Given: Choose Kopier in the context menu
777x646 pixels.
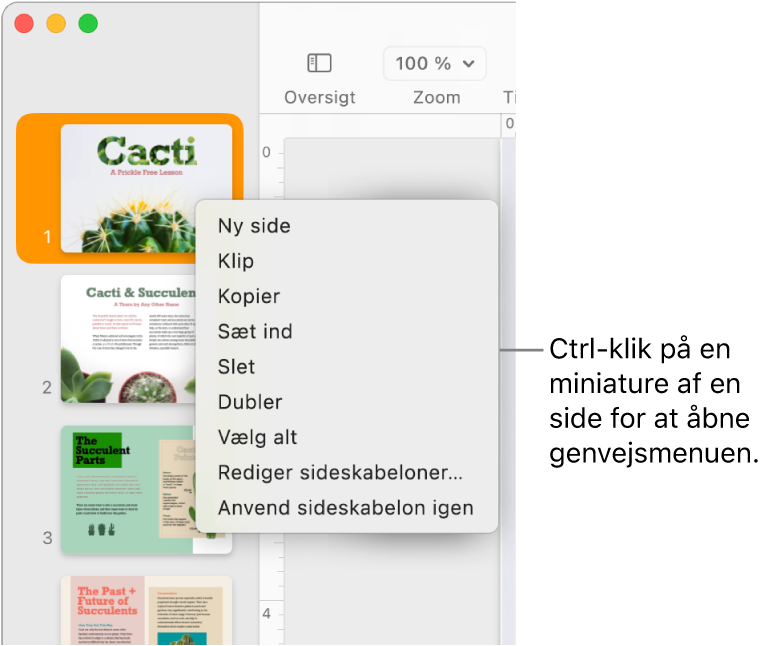Looking at the screenshot, I should click(347, 296).
